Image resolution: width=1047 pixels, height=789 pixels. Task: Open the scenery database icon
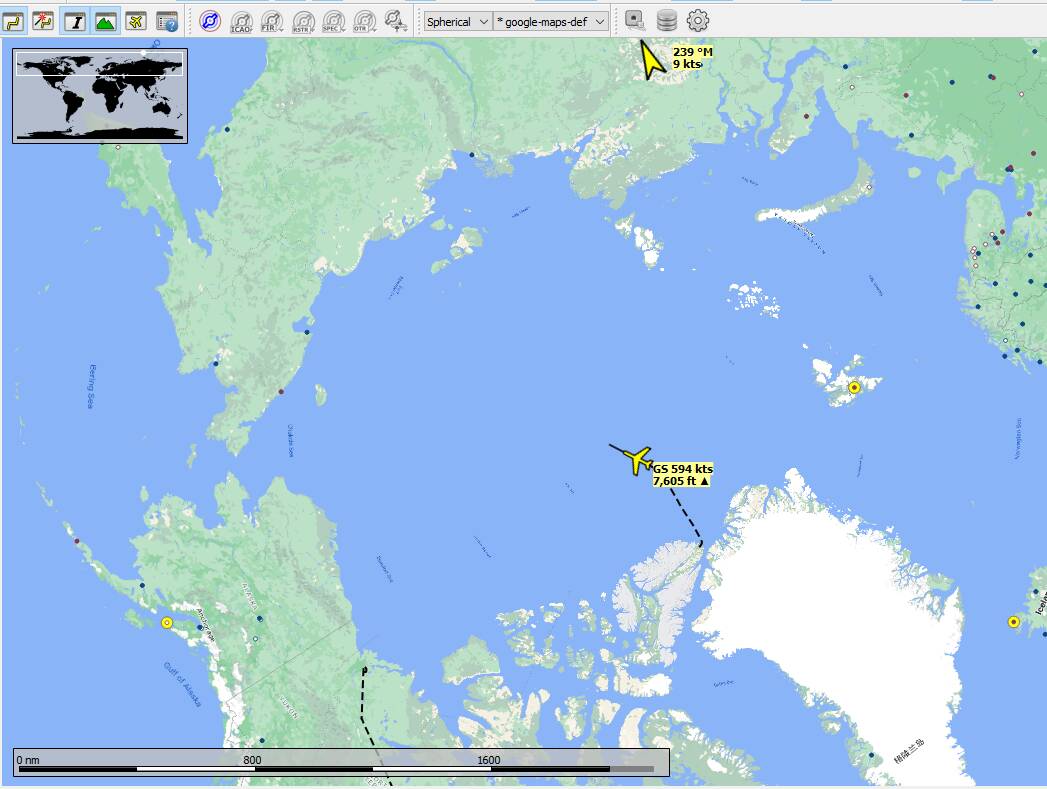click(666, 20)
